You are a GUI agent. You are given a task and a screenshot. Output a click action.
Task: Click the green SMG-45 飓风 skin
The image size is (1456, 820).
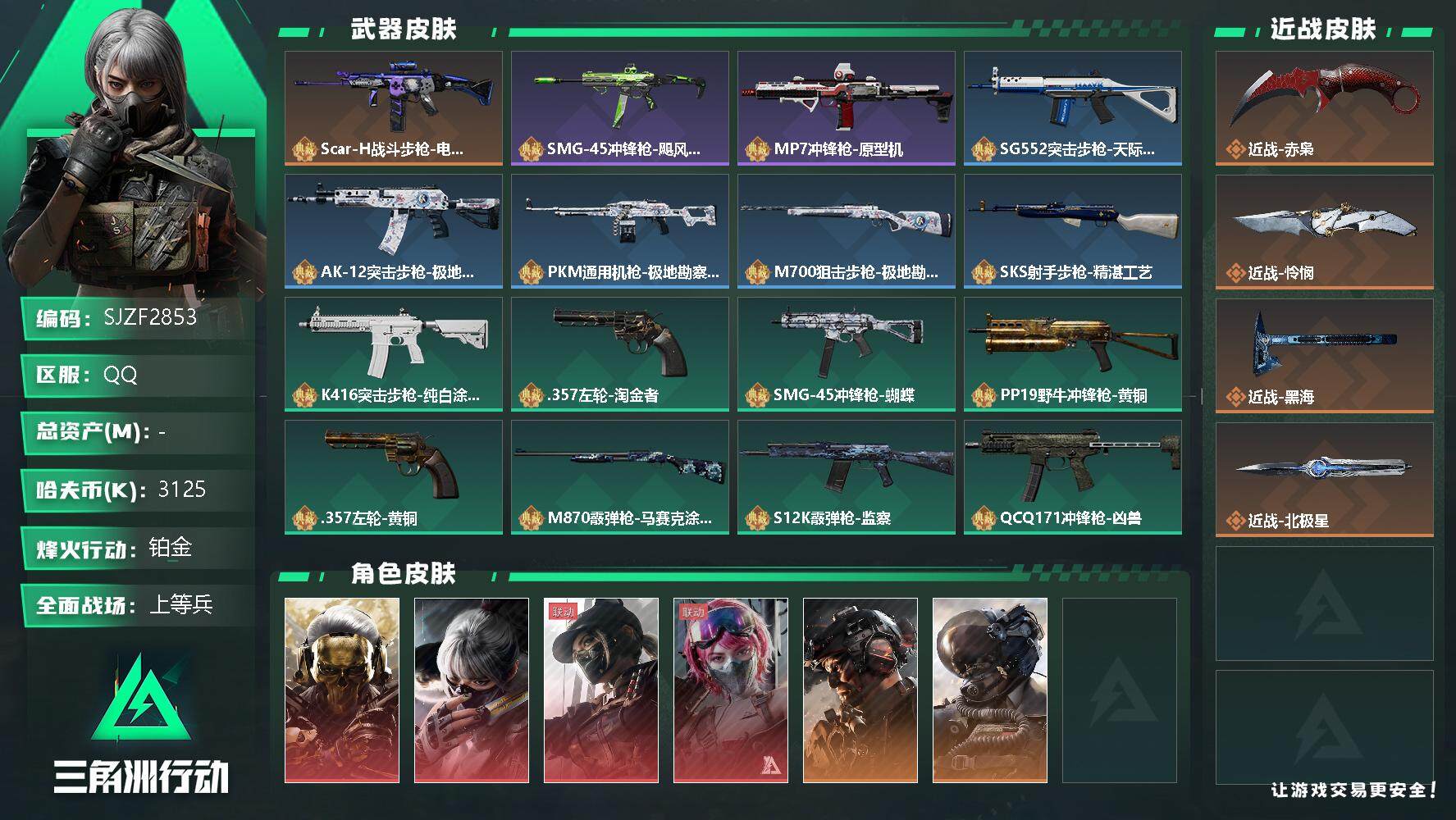620,108
